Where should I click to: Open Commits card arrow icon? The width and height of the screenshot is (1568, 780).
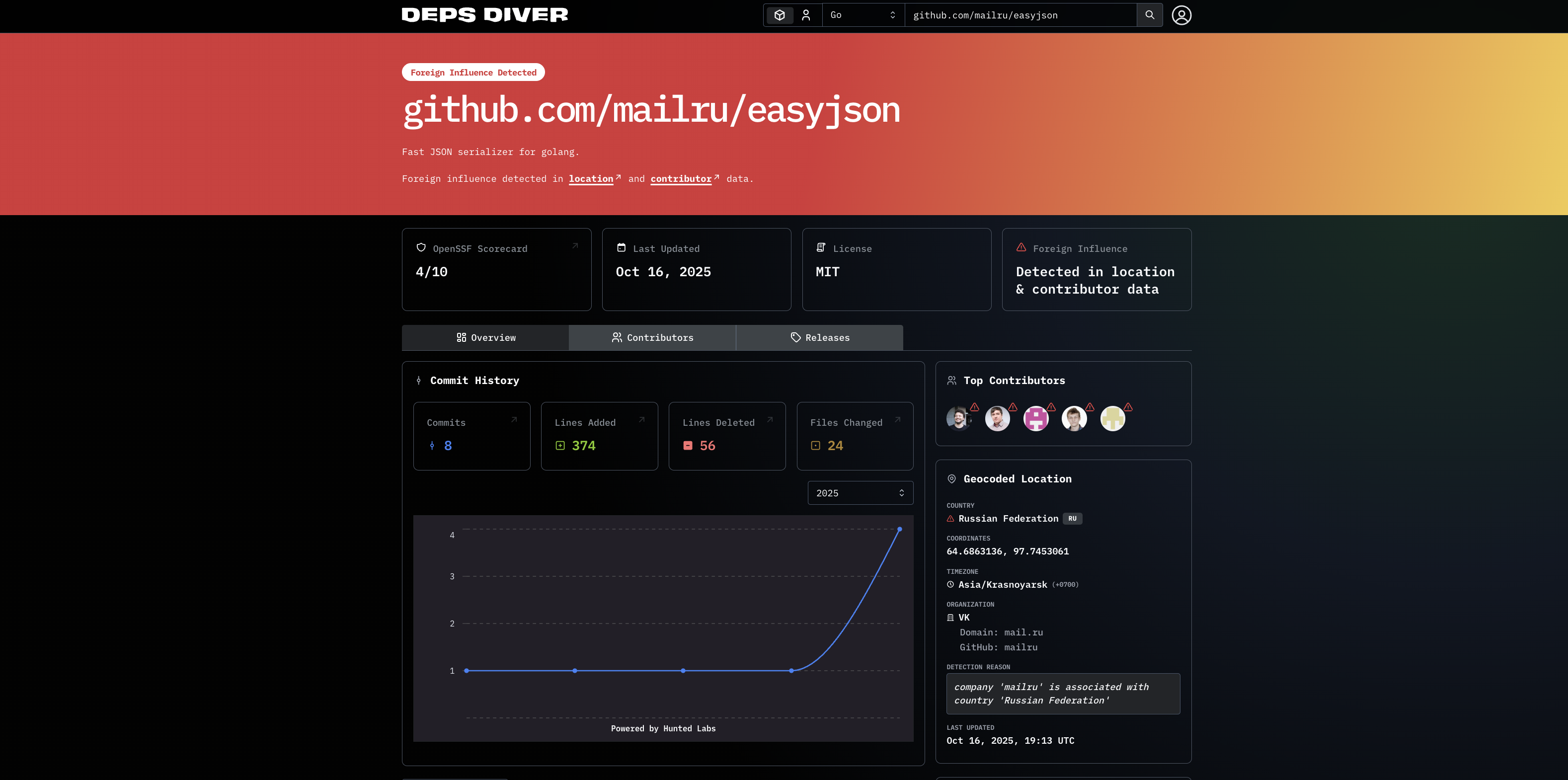point(514,419)
